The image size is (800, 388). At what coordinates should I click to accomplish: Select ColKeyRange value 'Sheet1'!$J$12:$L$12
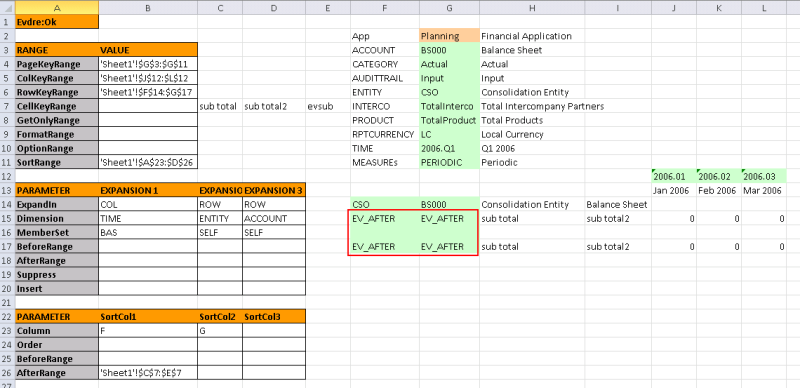148,78
